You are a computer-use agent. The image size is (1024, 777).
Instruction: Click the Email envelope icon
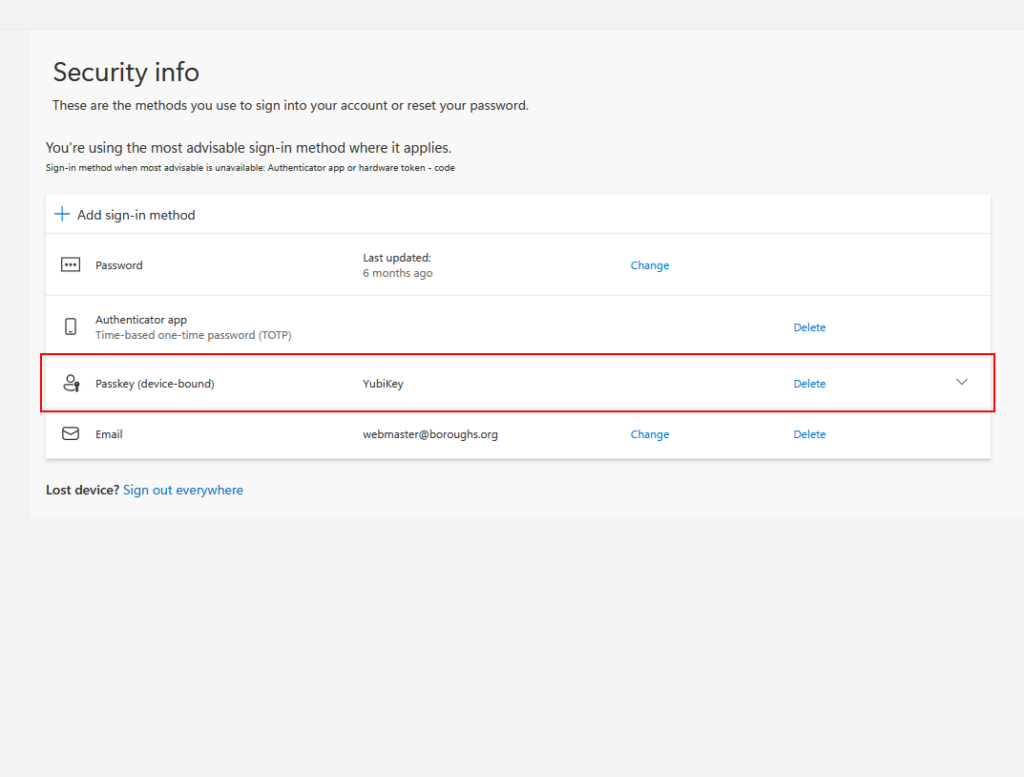pos(70,434)
